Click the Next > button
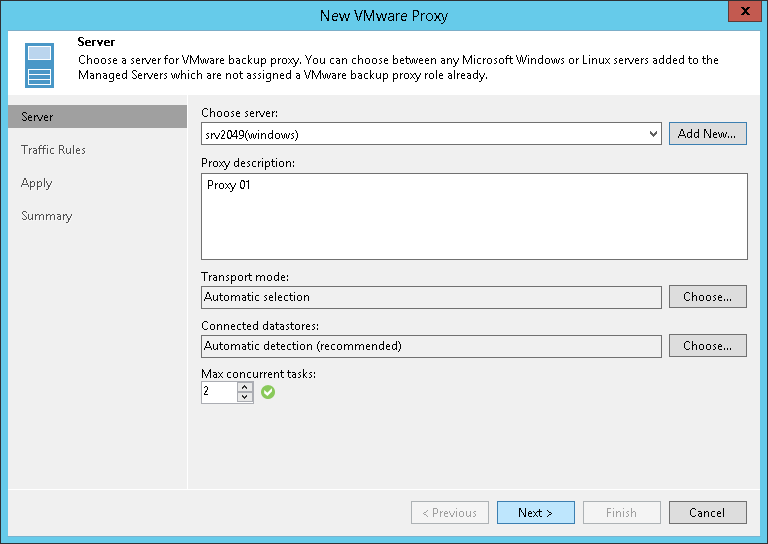This screenshot has width=768, height=544. click(x=535, y=513)
